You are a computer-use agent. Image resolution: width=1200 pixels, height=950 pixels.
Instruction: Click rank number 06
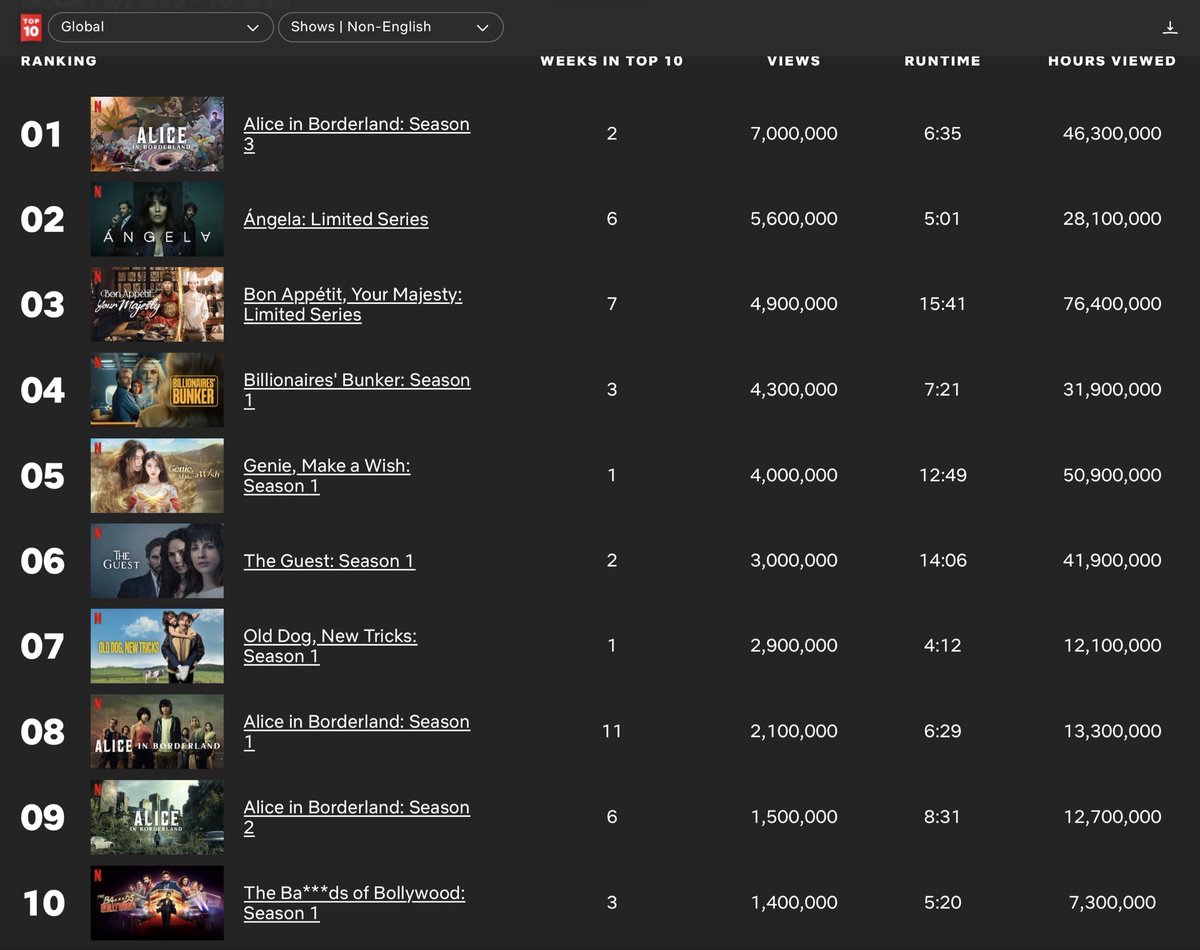pos(43,561)
